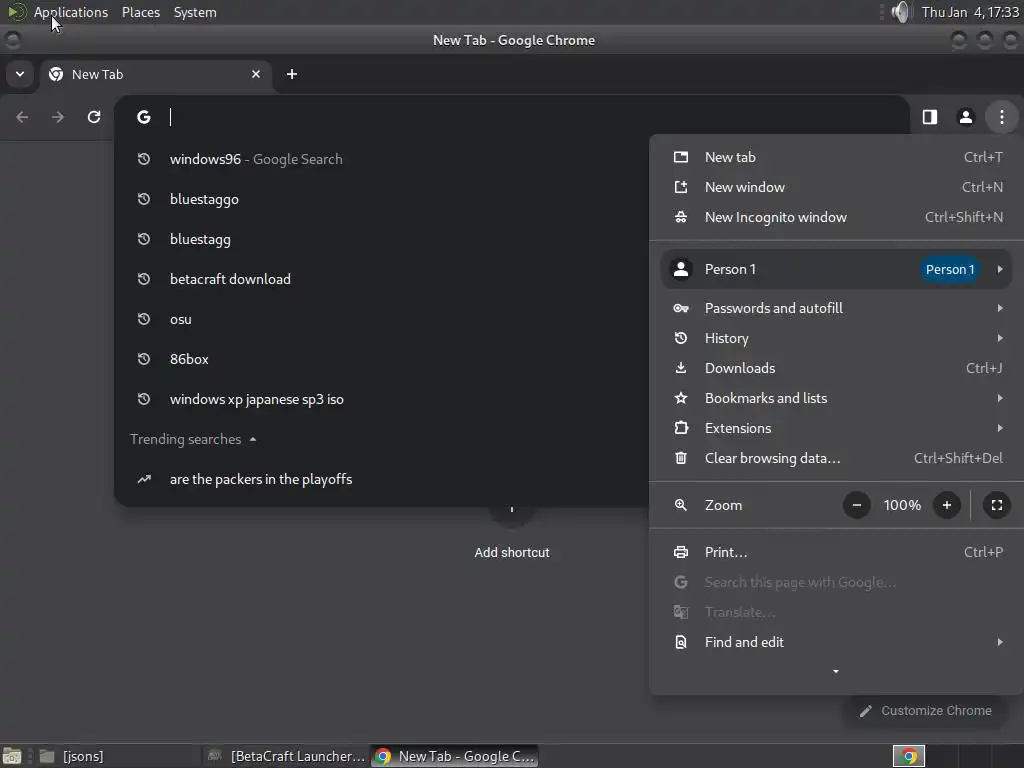Screen dimensions: 1024x768
Task: Click the Customize Chrome button
Action: click(925, 711)
